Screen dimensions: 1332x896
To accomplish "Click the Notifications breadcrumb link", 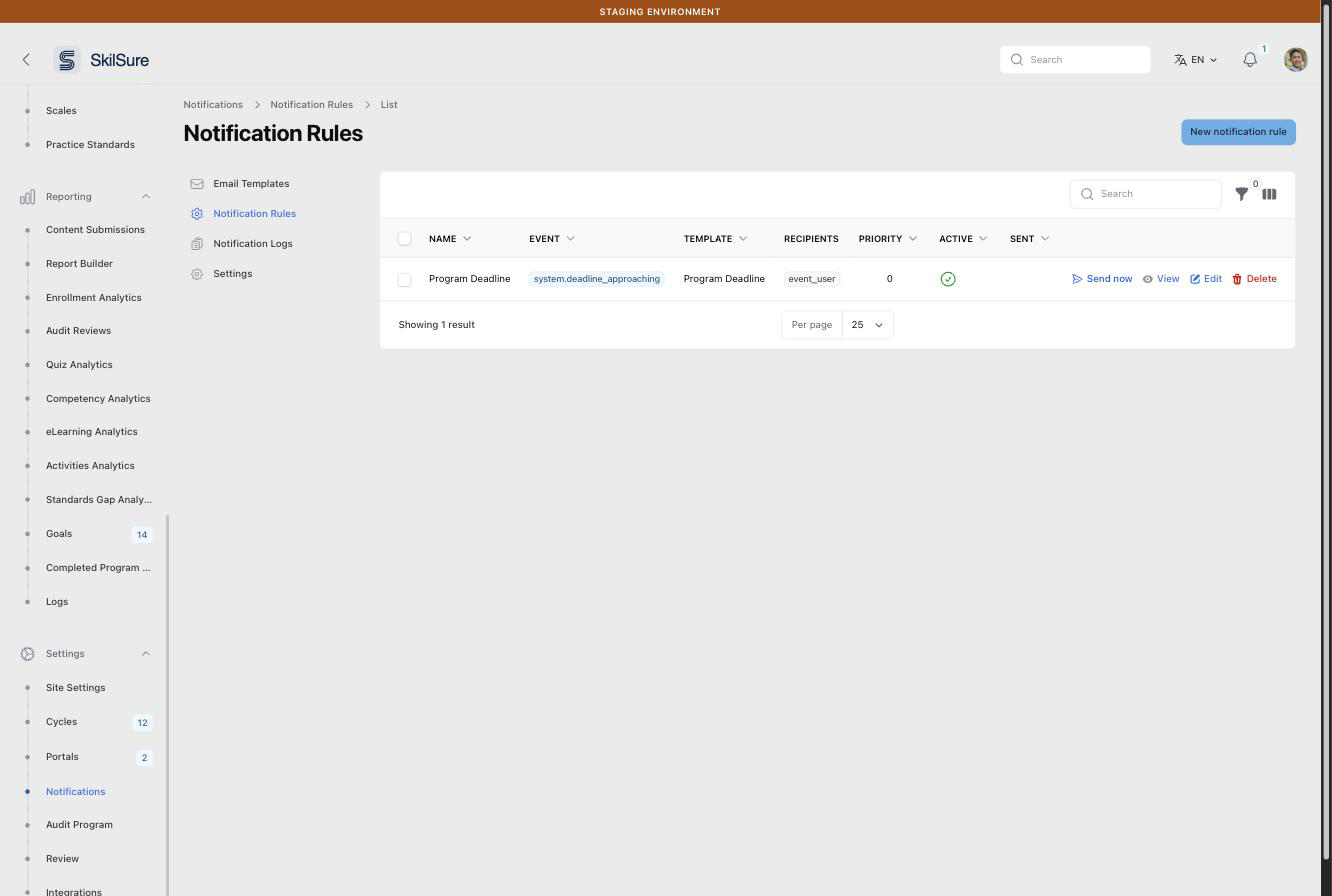I will (213, 105).
